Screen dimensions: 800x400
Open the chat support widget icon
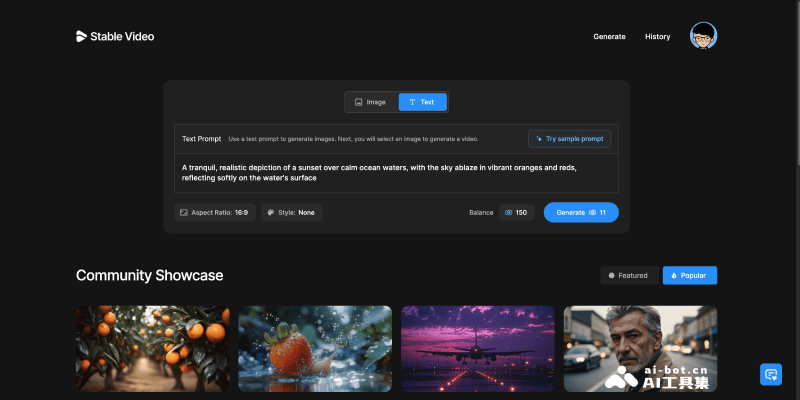point(770,374)
